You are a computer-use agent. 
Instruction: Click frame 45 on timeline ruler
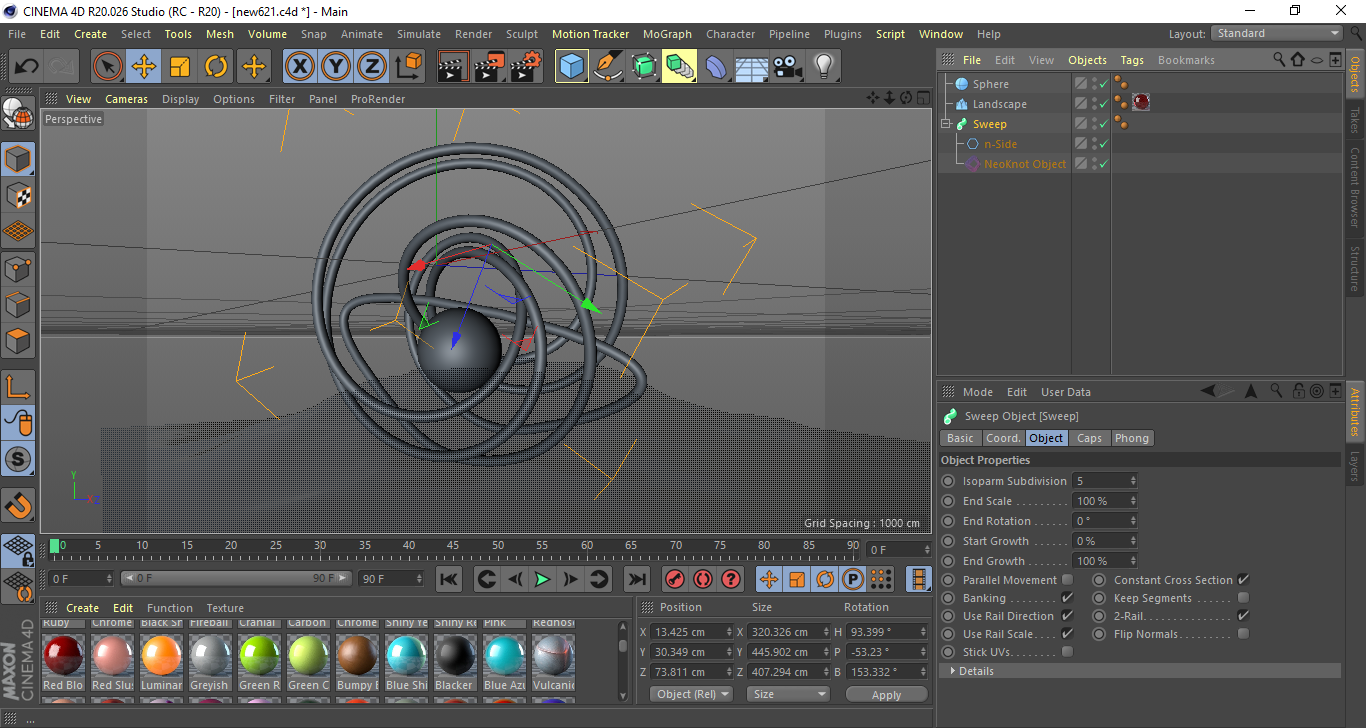click(453, 548)
